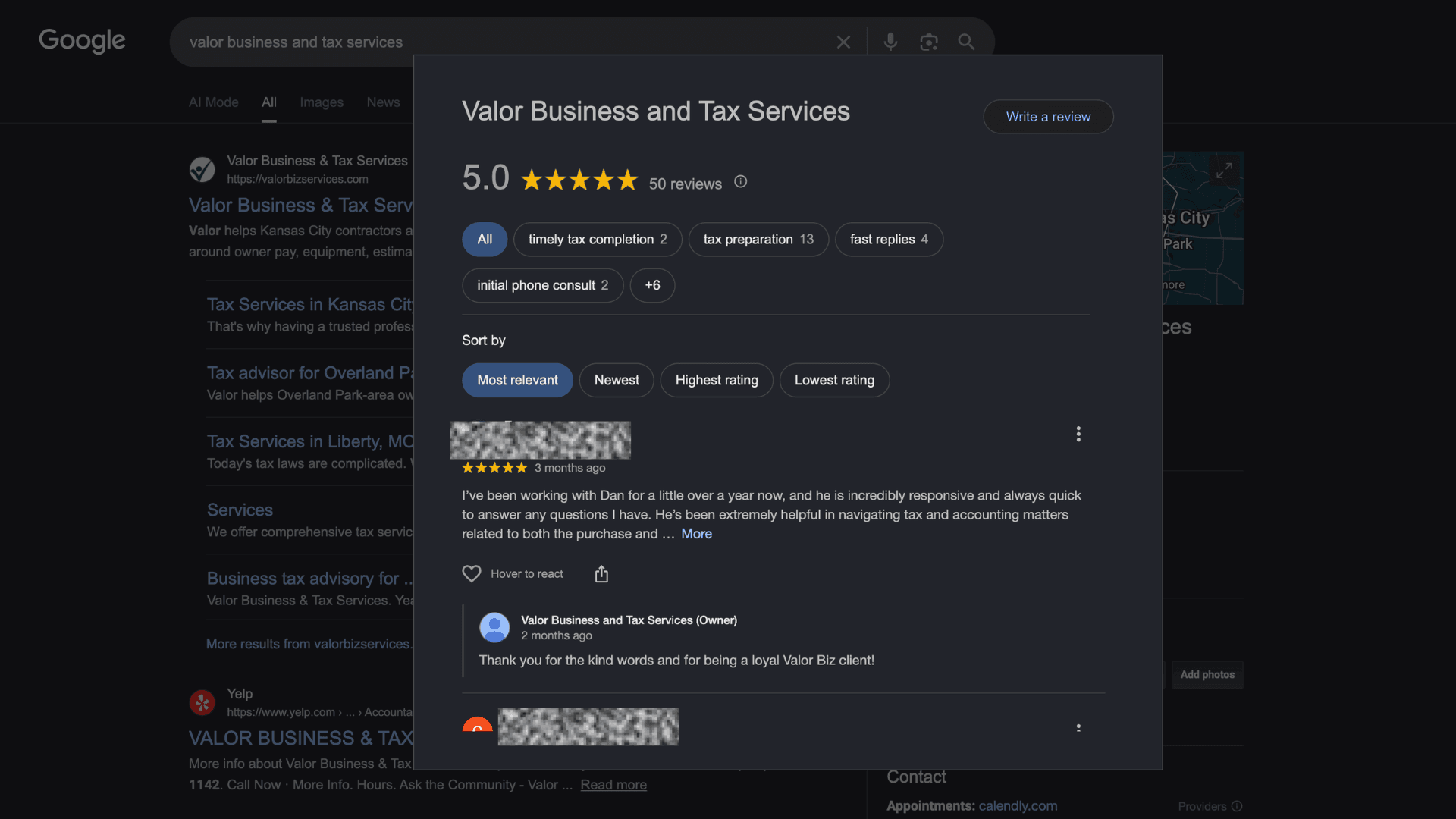Open review info icon next to 50 reviews

point(741,182)
